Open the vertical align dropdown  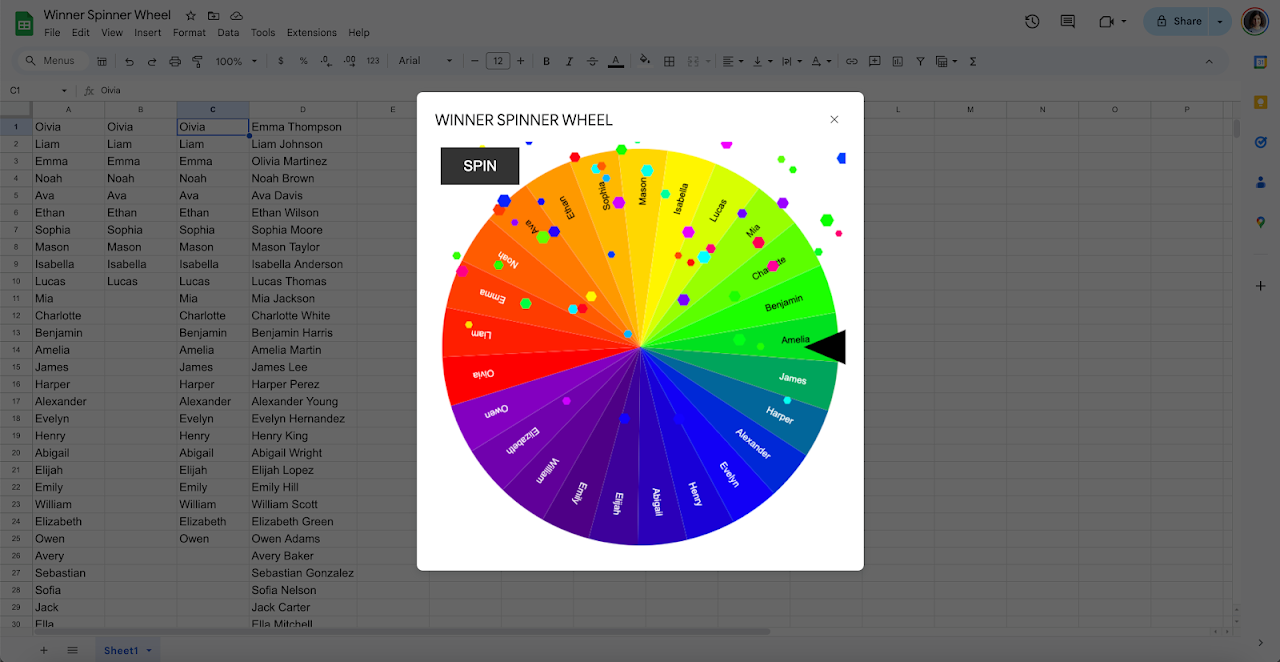tap(761, 62)
